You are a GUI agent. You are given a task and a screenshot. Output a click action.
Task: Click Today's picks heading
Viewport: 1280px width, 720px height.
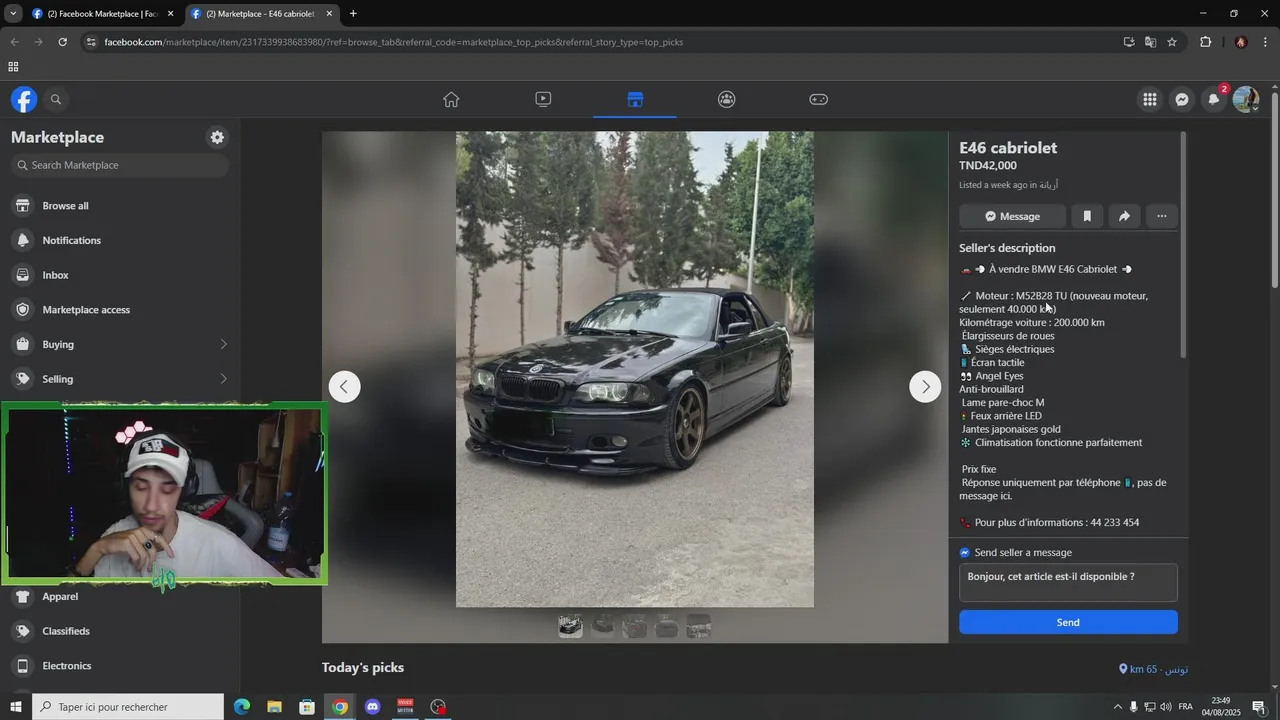[363, 667]
